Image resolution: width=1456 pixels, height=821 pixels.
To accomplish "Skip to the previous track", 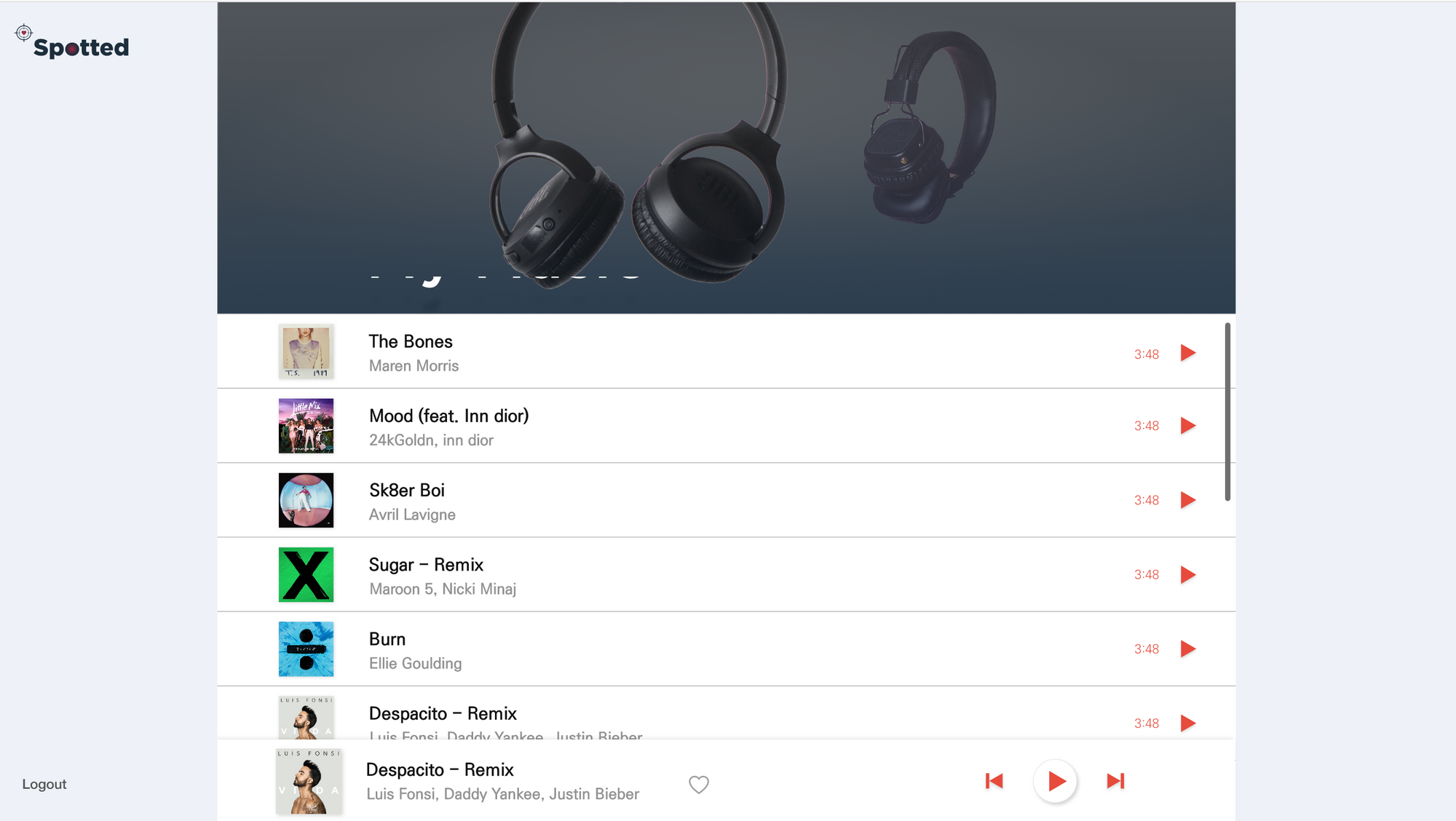I will 994,781.
